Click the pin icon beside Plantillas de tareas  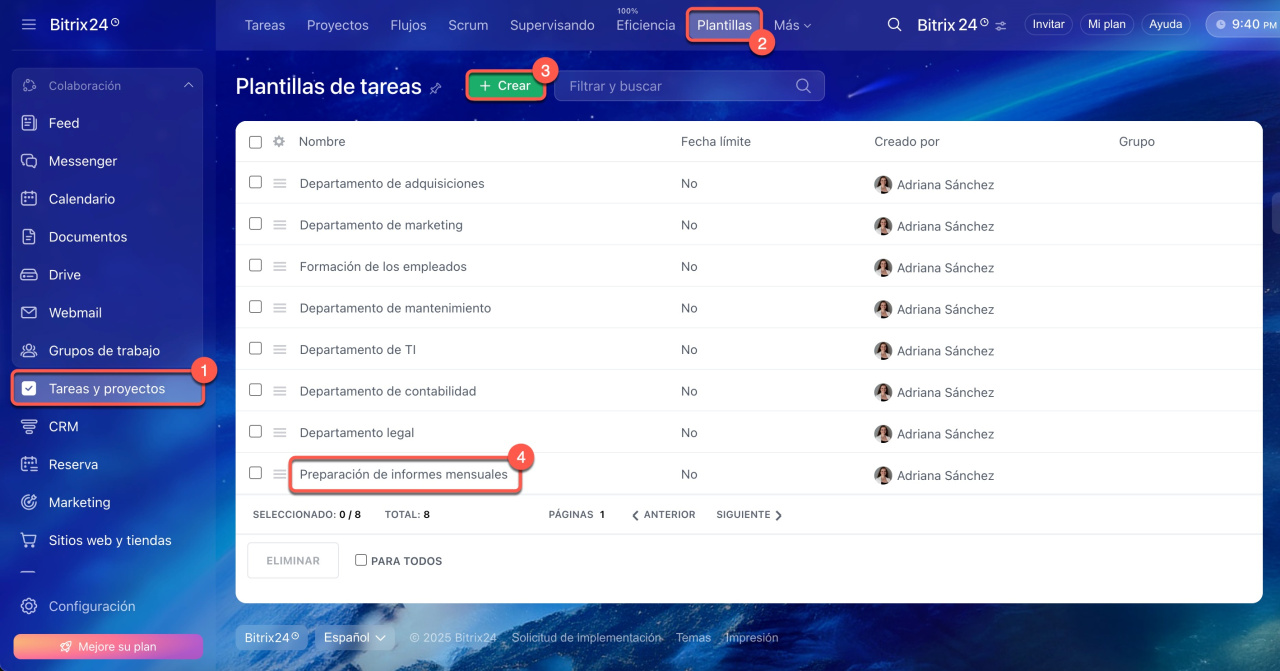pyautogui.click(x=435, y=88)
